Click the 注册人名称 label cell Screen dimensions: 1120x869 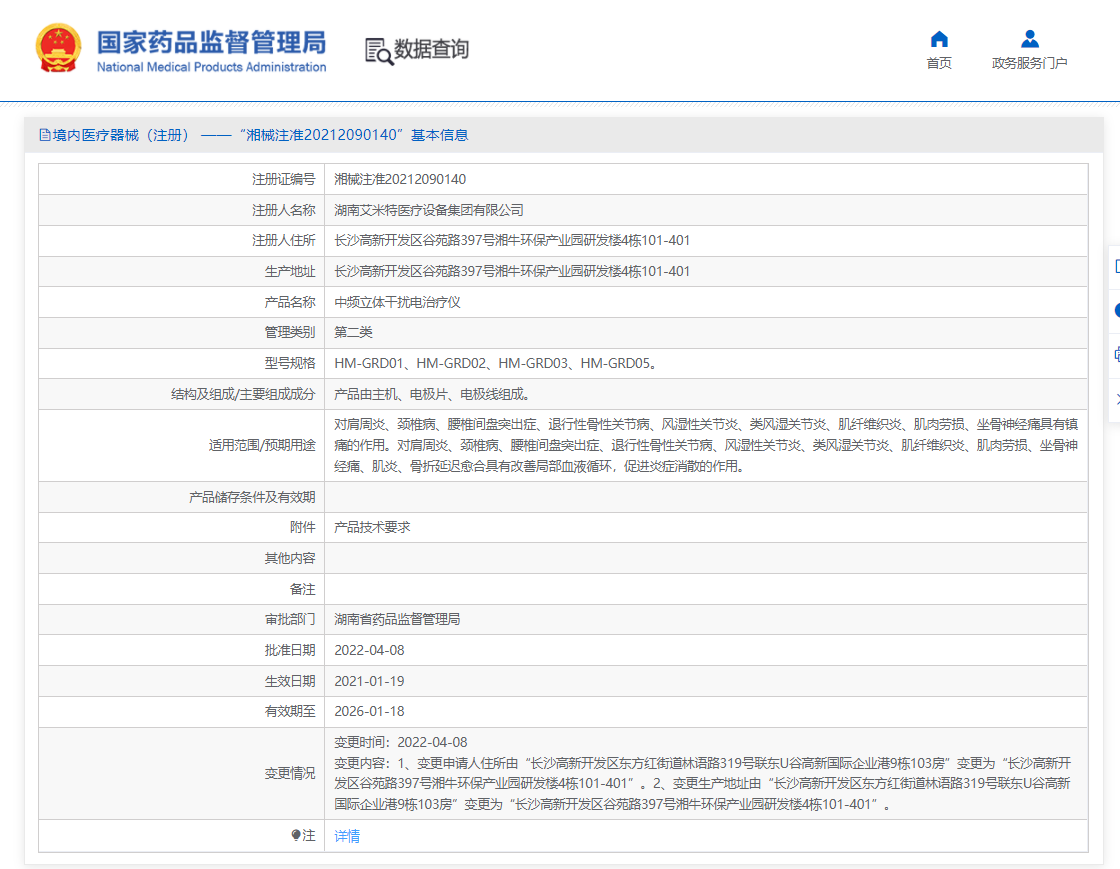tap(181, 210)
